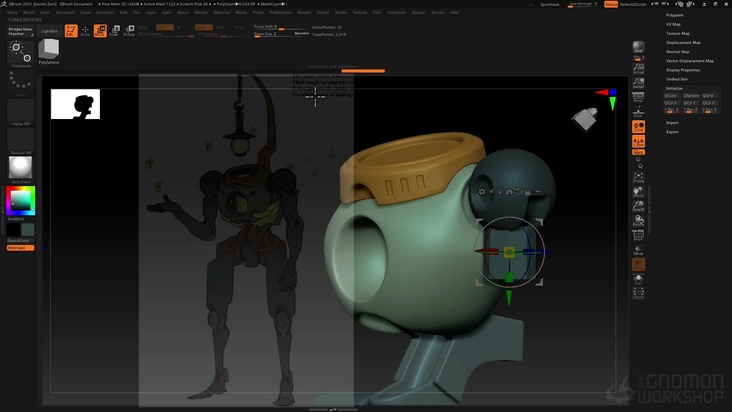Expand the Displacement Map subpalette

point(684,43)
